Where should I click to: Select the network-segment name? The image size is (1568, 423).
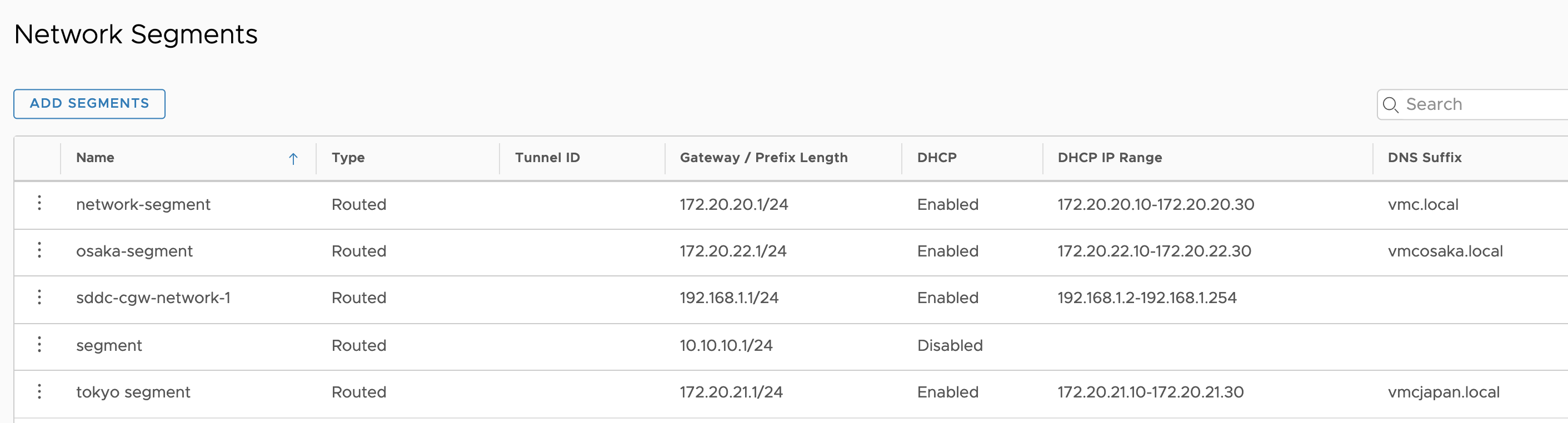click(x=143, y=205)
